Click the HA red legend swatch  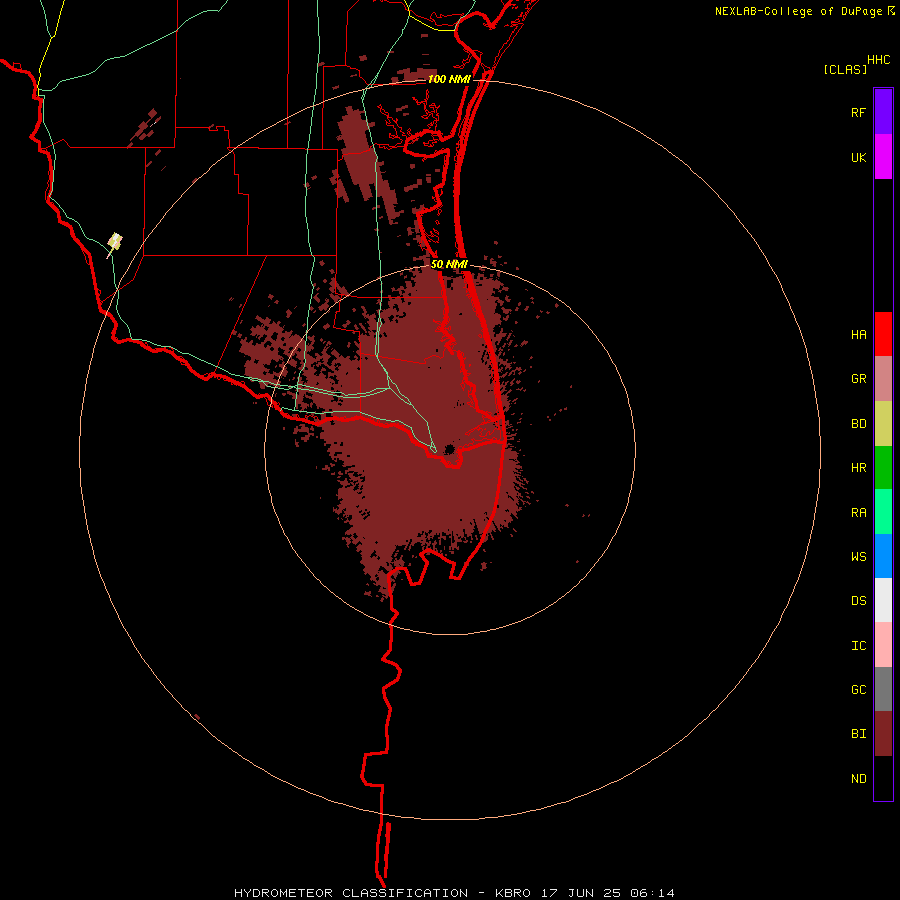coord(883,334)
